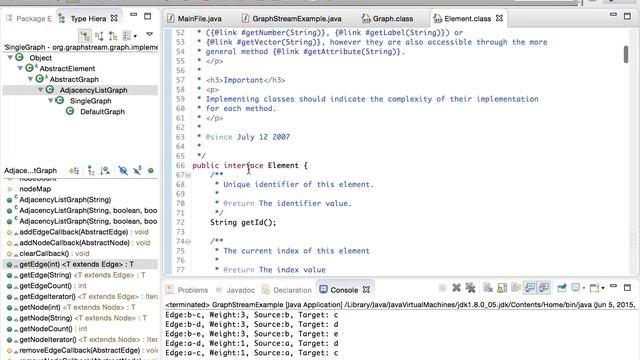This screenshot has width=640, height=360.
Task: Collapse the Object node in hierarchy tree
Action: [x=10, y=58]
